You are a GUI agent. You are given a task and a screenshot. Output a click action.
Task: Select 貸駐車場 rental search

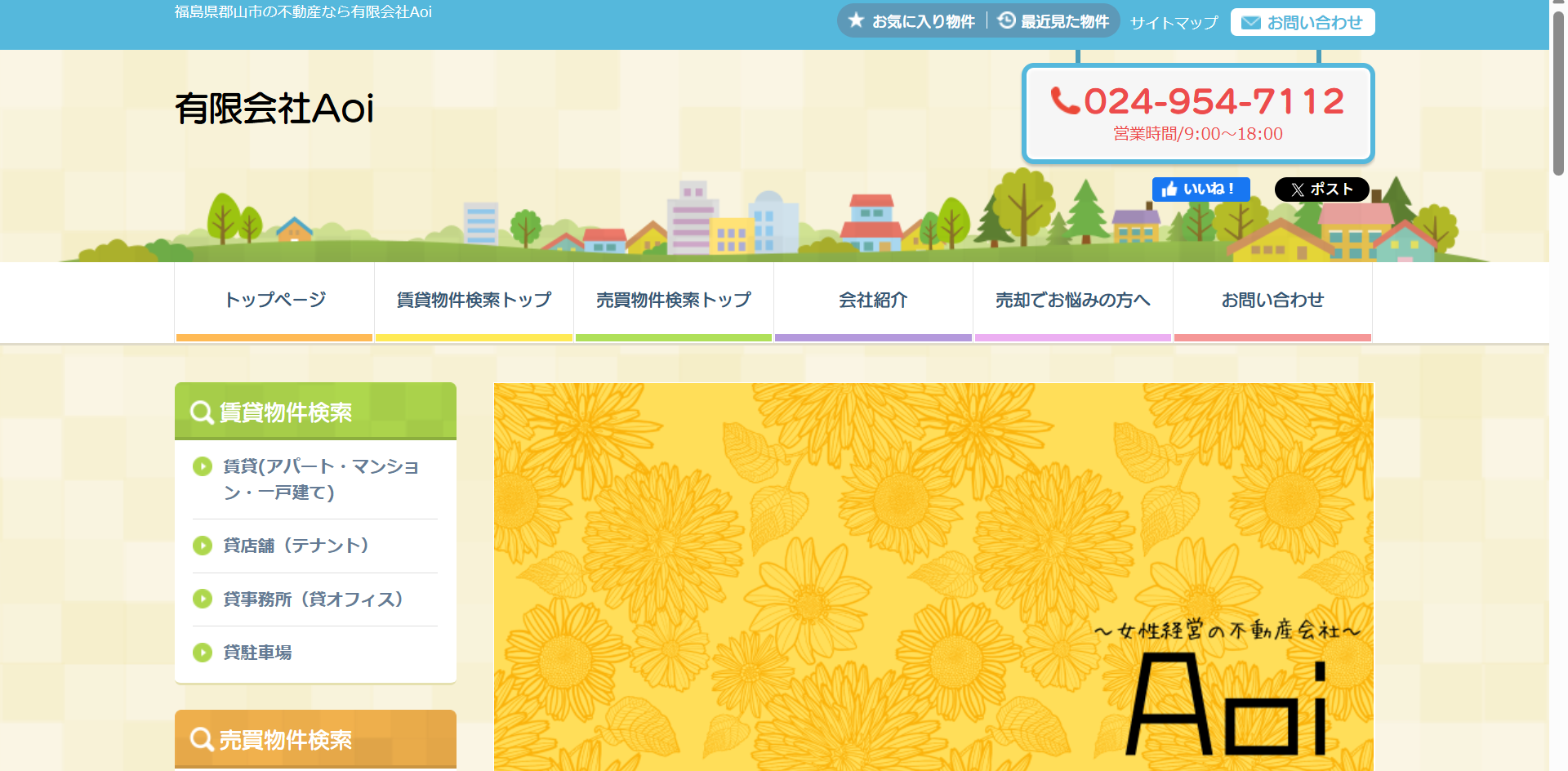[257, 653]
